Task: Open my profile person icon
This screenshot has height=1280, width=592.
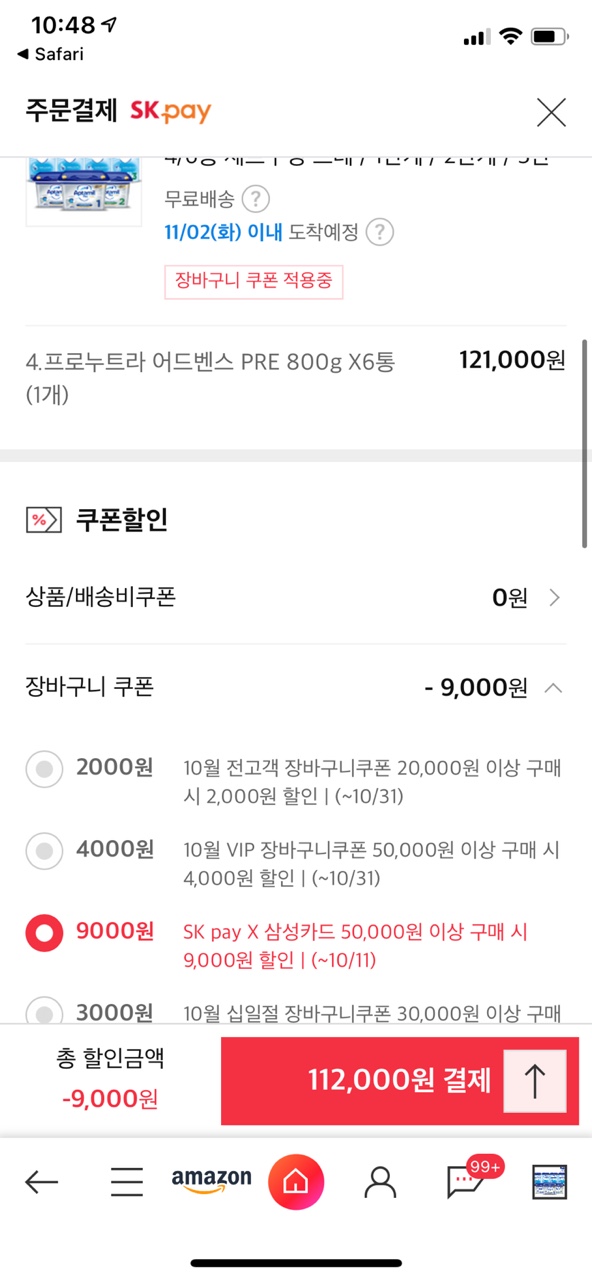Action: [x=380, y=1182]
